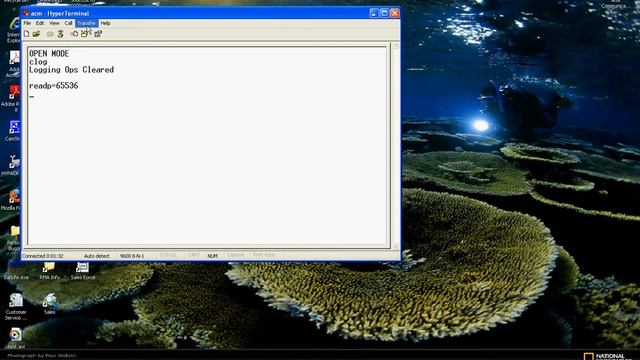640x360 pixels.
Task: Click the 'Auto detect' status bar entry
Action: (97, 256)
